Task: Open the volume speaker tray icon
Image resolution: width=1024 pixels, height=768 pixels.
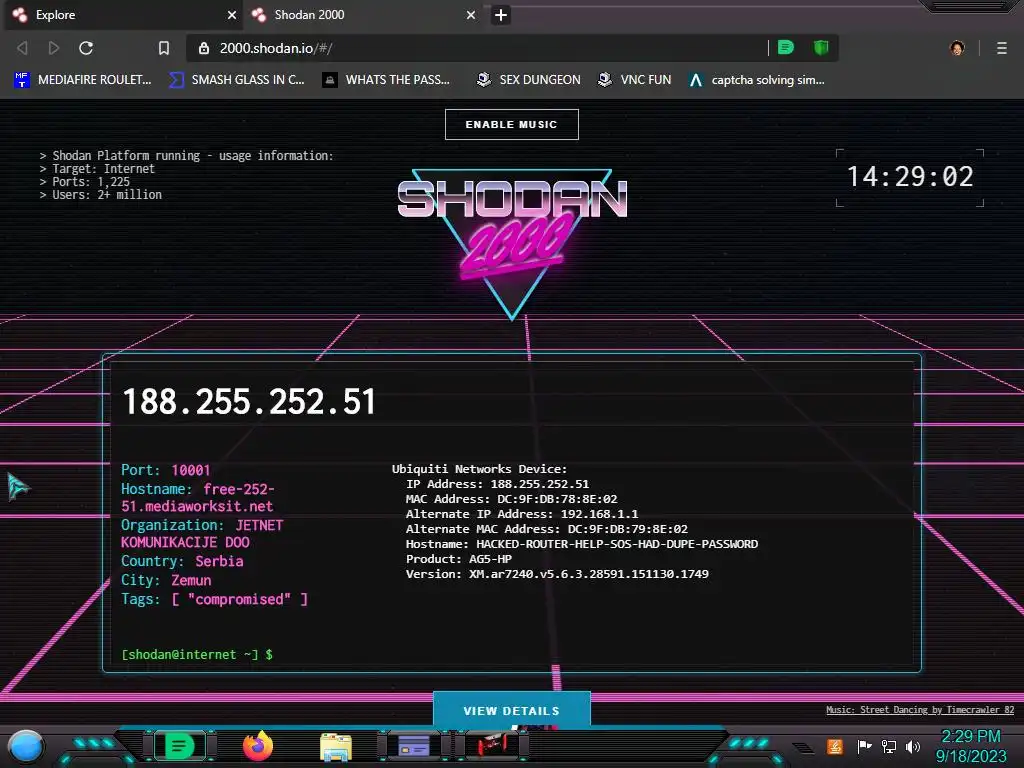Action: [x=913, y=746]
